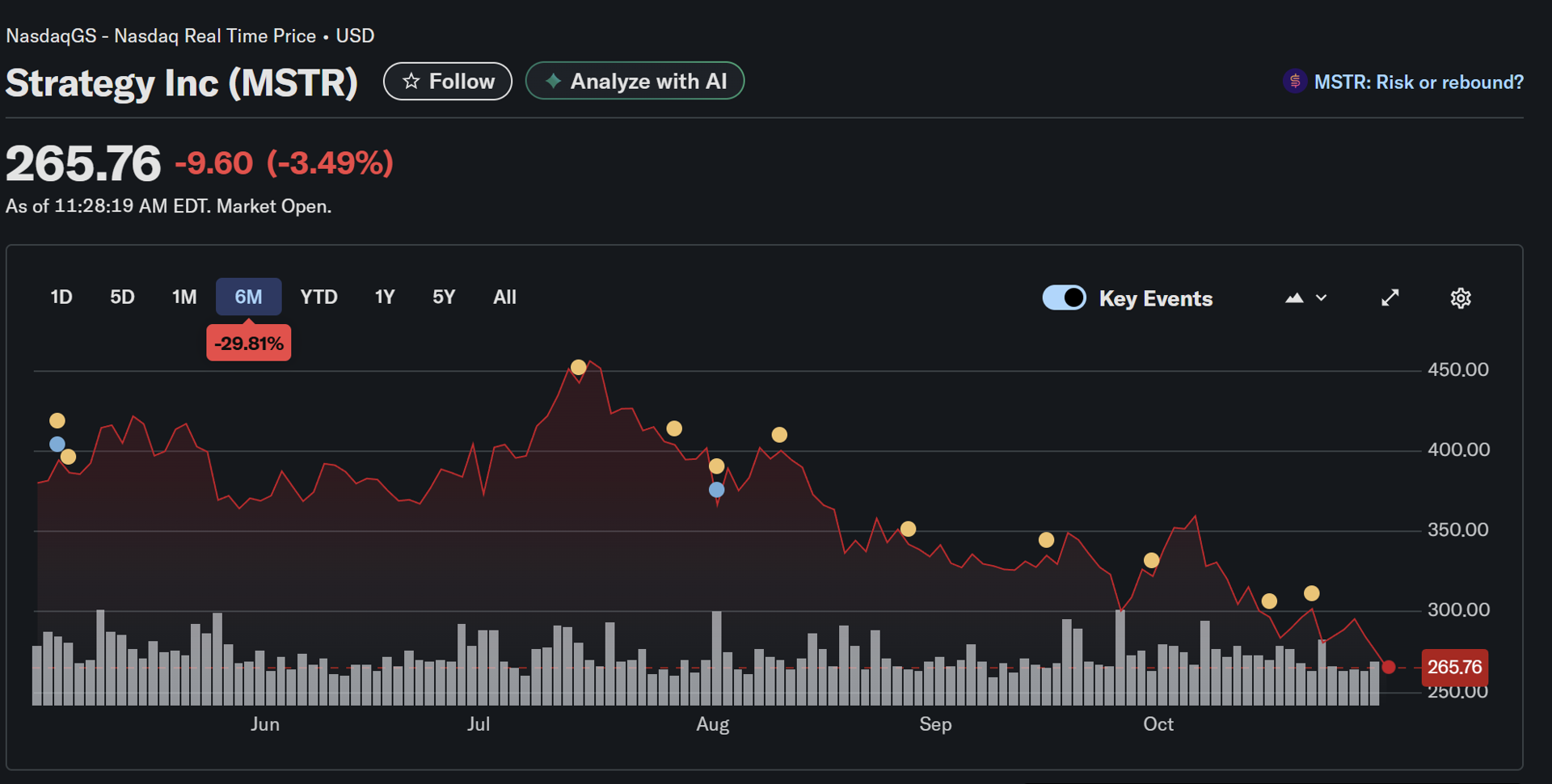Choose the 1Y range tab
The image size is (1552, 784).
click(385, 297)
